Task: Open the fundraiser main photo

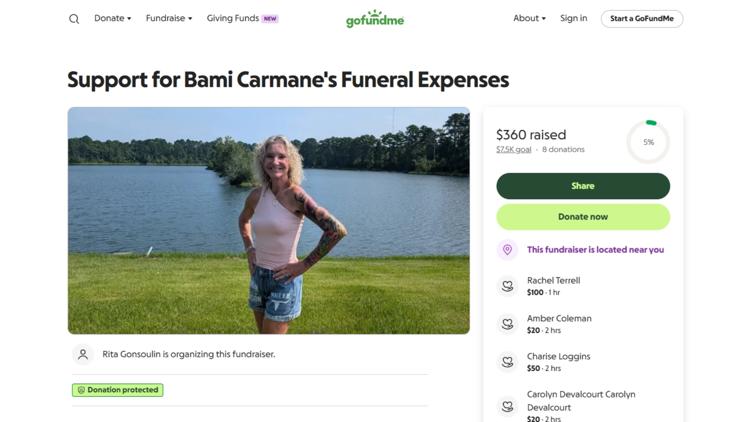Action: 269,221
